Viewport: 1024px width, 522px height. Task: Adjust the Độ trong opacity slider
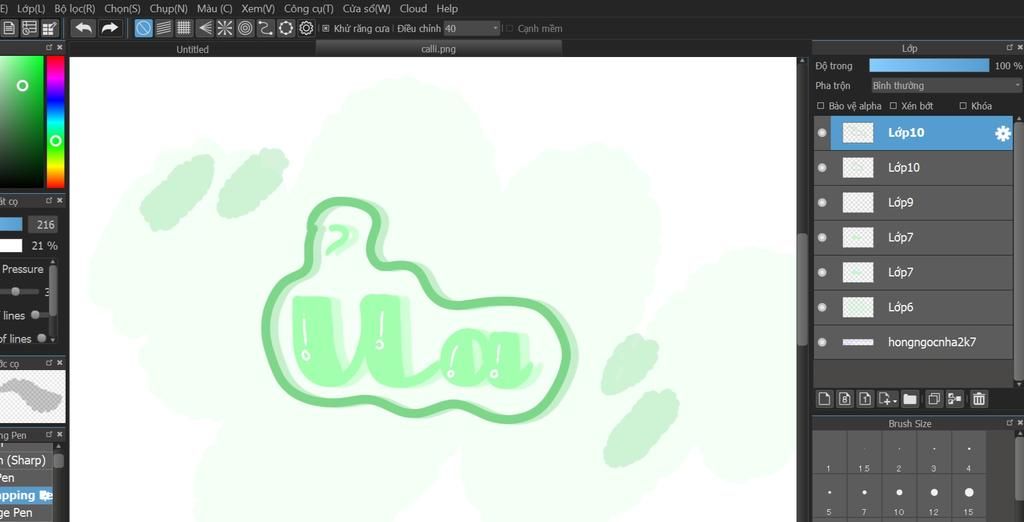point(929,65)
